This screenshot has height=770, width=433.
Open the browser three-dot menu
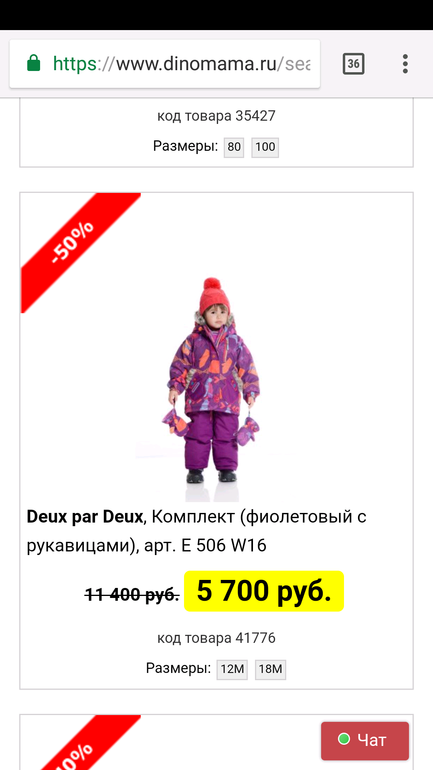pyautogui.click(x=405, y=64)
